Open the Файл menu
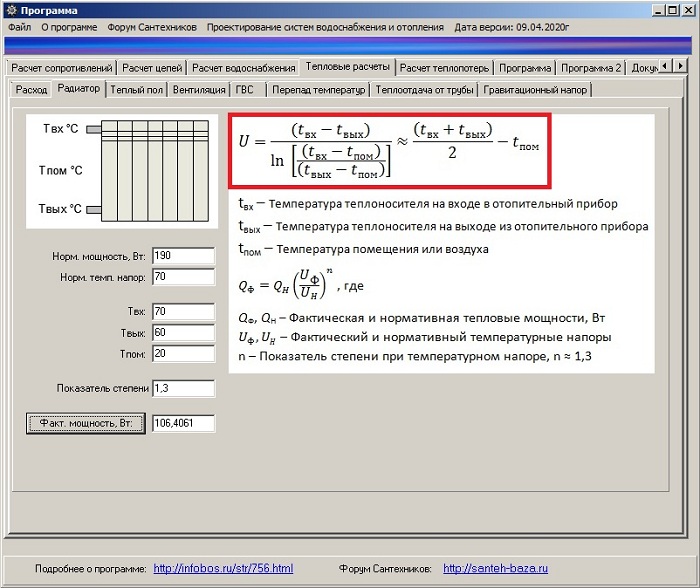This screenshot has height=588, width=700. click(x=20, y=27)
